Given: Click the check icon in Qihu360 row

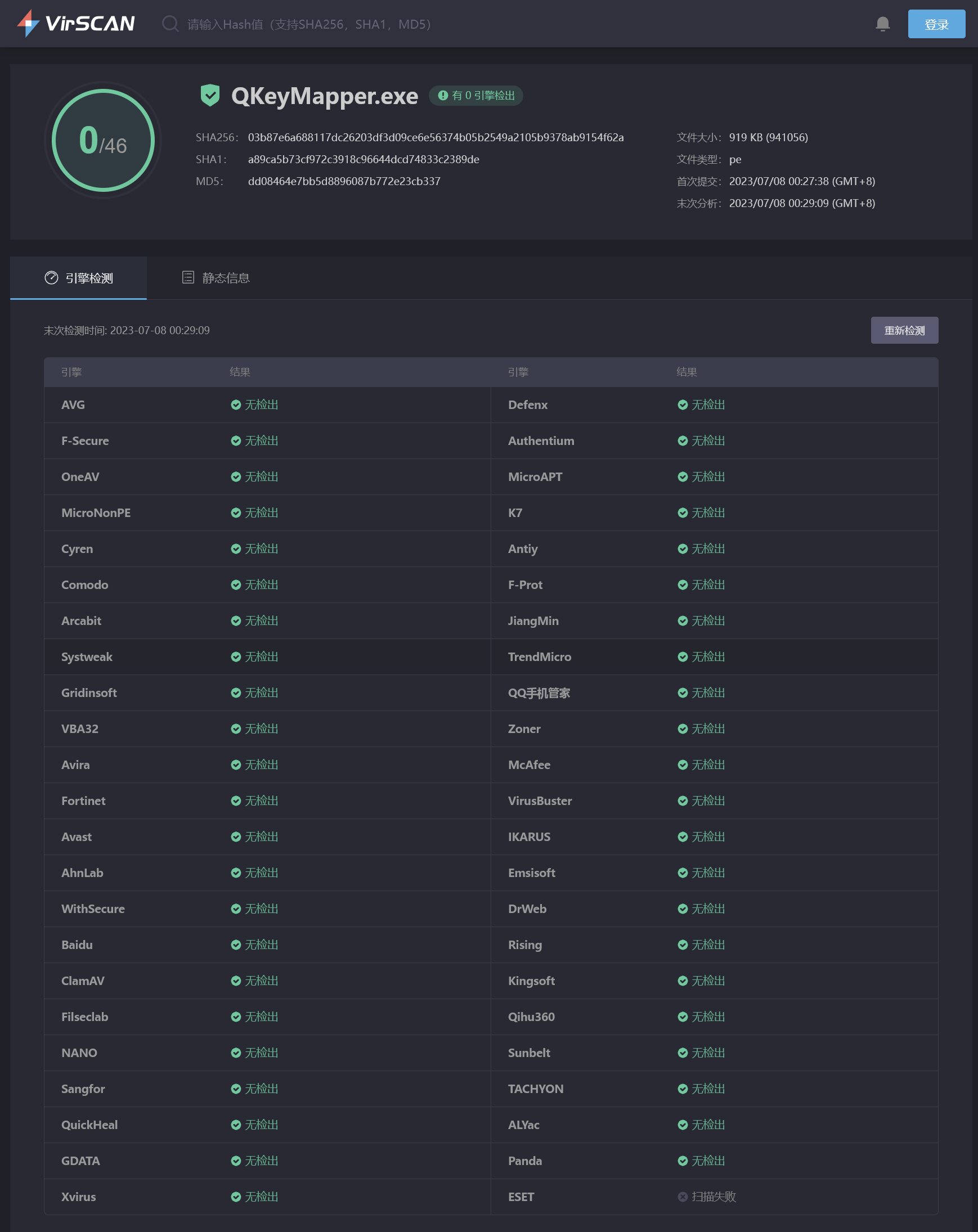Looking at the screenshot, I should tap(683, 1017).
